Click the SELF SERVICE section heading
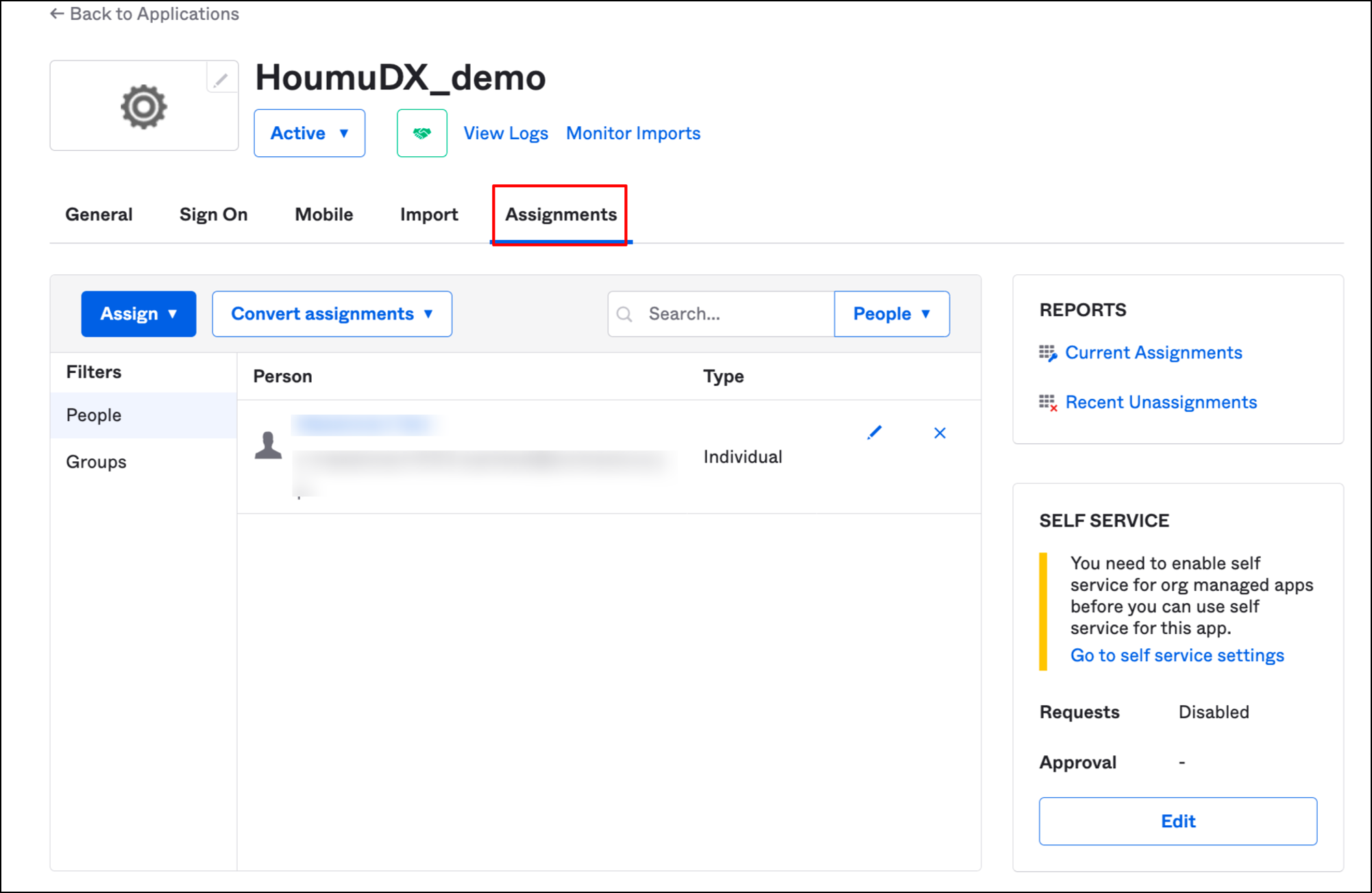Image resolution: width=1372 pixels, height=893 pixels. pyautogui.click(x=1104, y=521)
